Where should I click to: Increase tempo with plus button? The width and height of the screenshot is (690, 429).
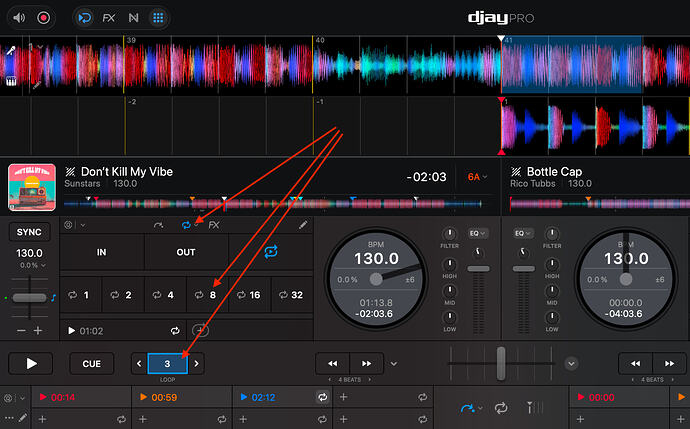(x=38, y=330)
